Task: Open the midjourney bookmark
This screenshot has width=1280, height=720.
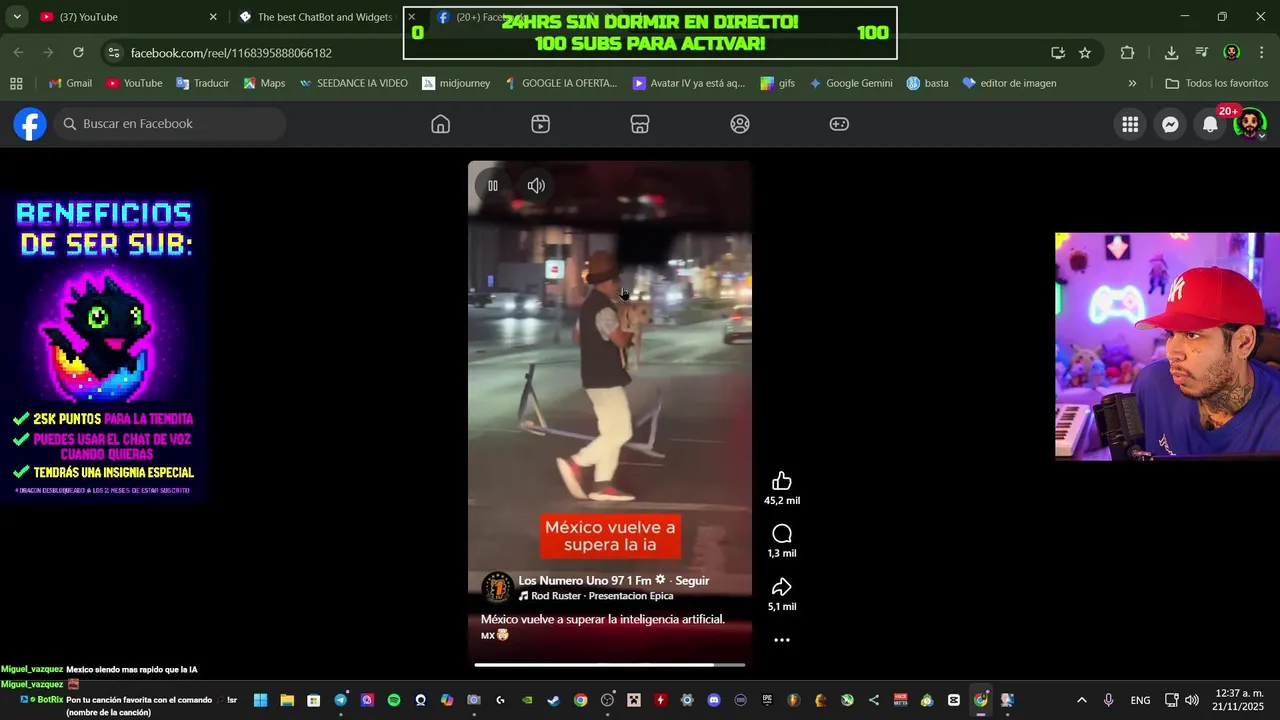Action: pyautogui.click(x=456, y=83)
